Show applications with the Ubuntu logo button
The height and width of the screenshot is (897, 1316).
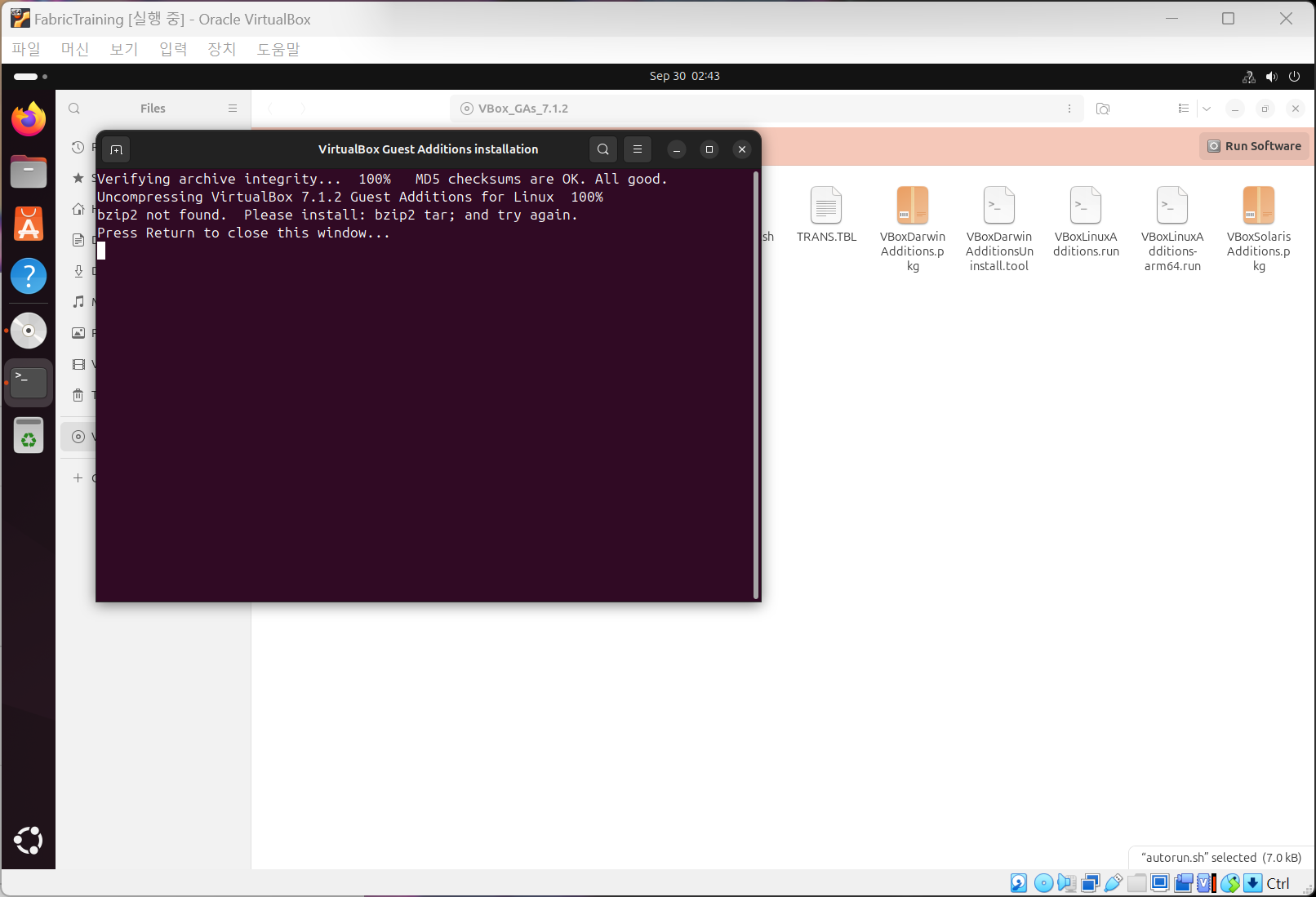(29, 840)
